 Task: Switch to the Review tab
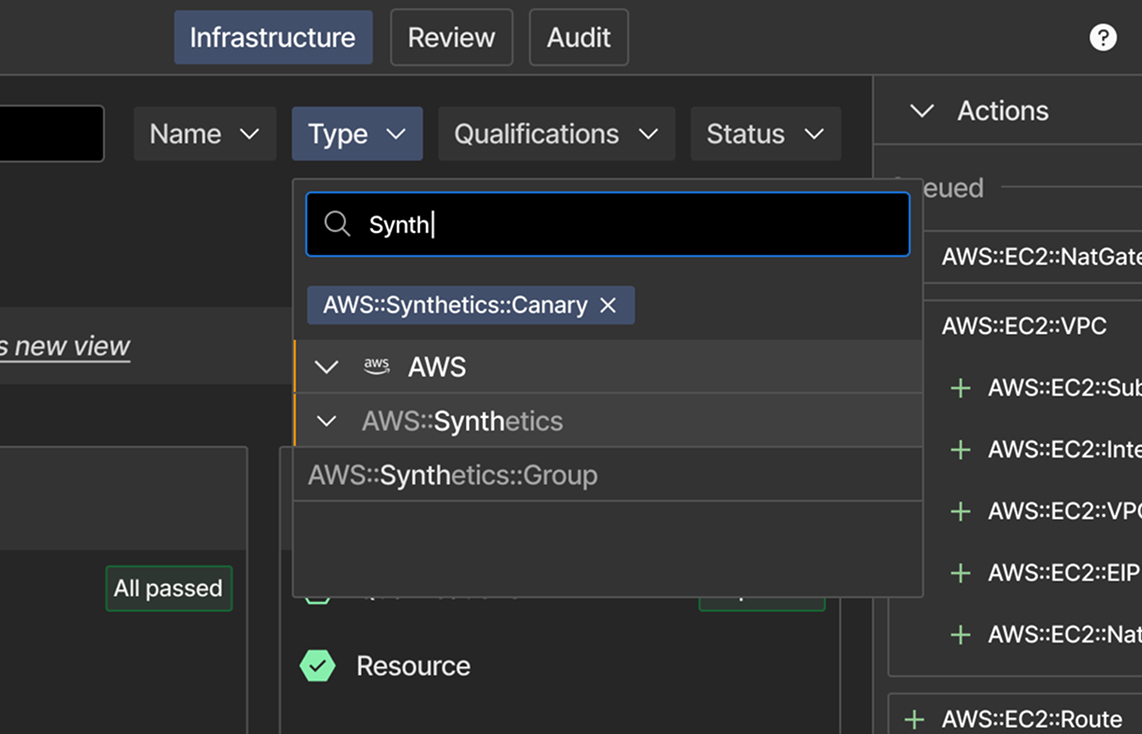452,37
